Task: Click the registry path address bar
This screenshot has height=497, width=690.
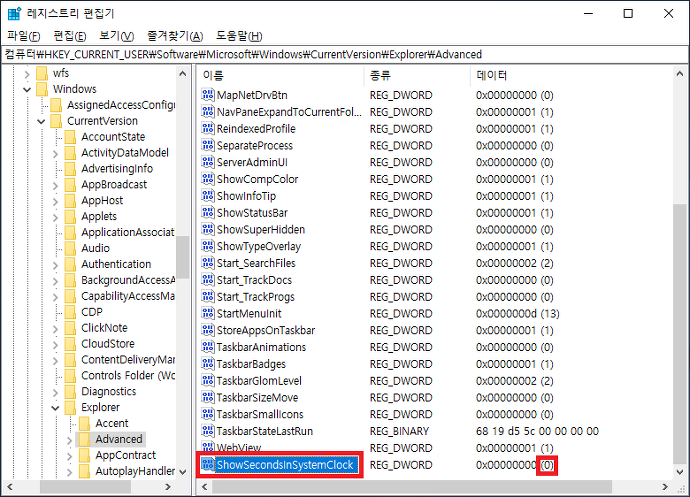Action: pos(345,54)
